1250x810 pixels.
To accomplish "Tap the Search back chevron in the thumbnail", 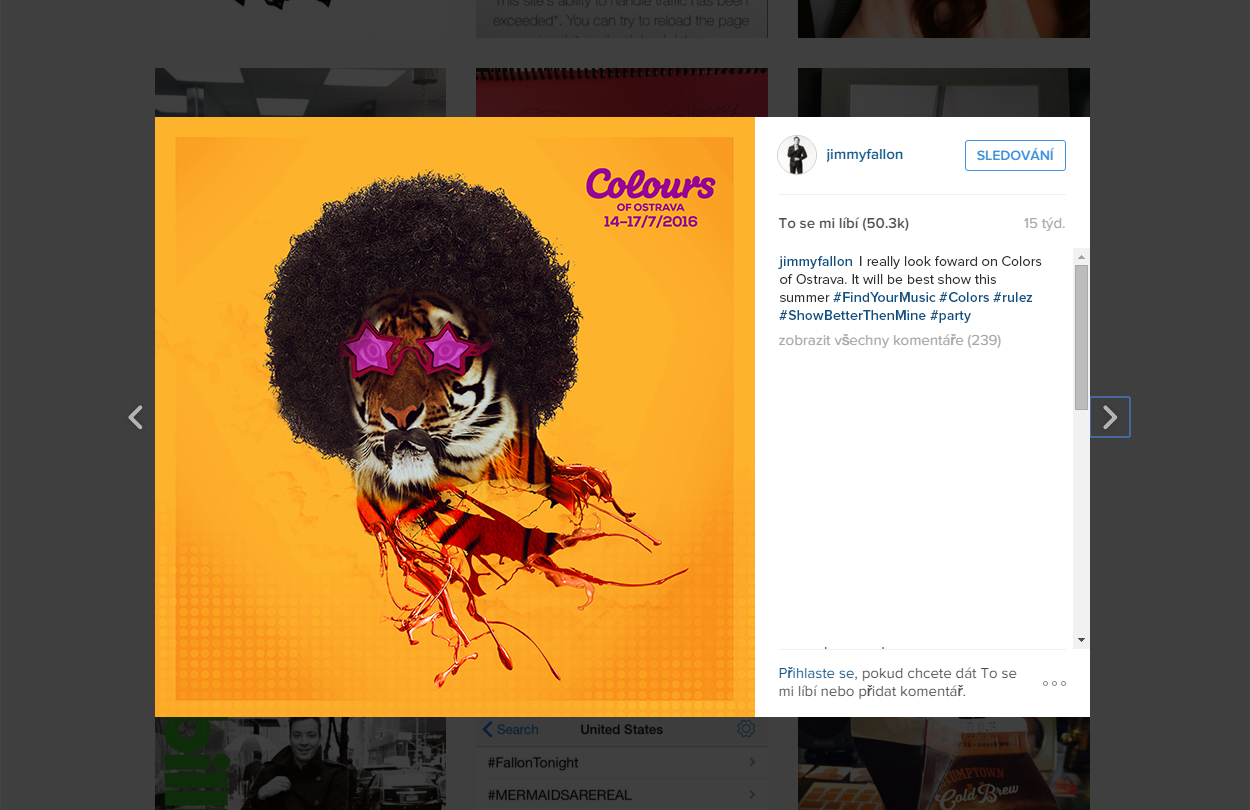I will pyautogui.click(x=488, y=730).
